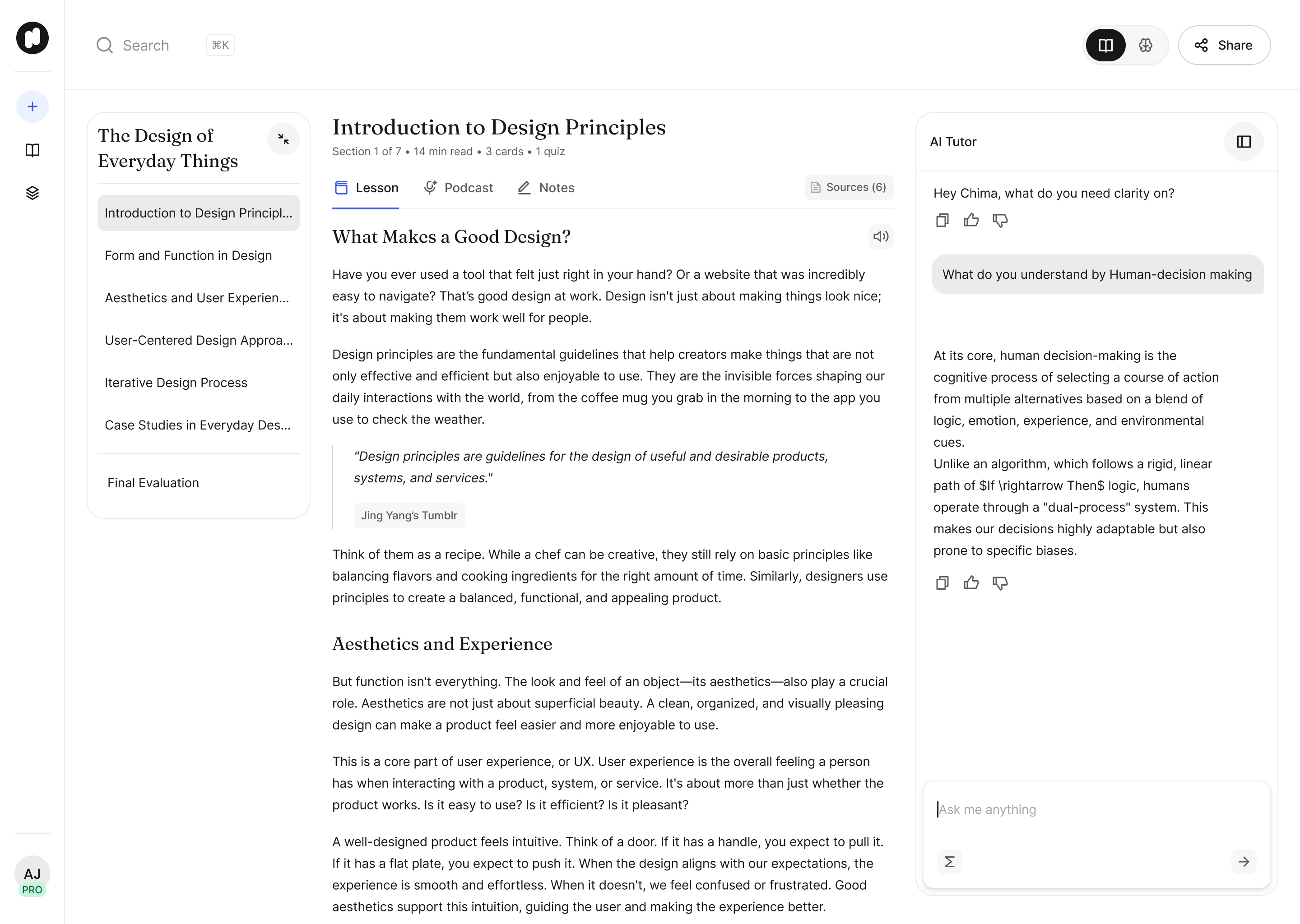This screenshot has height=924, width=1300.
Task: Switch to the brain mode toggle
Action: point(1146,45)
